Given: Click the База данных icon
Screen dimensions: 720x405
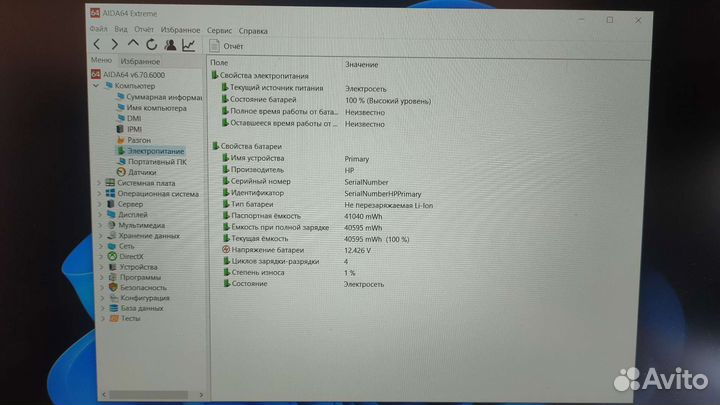Looking at the screenshot, I should click(114, 308).
